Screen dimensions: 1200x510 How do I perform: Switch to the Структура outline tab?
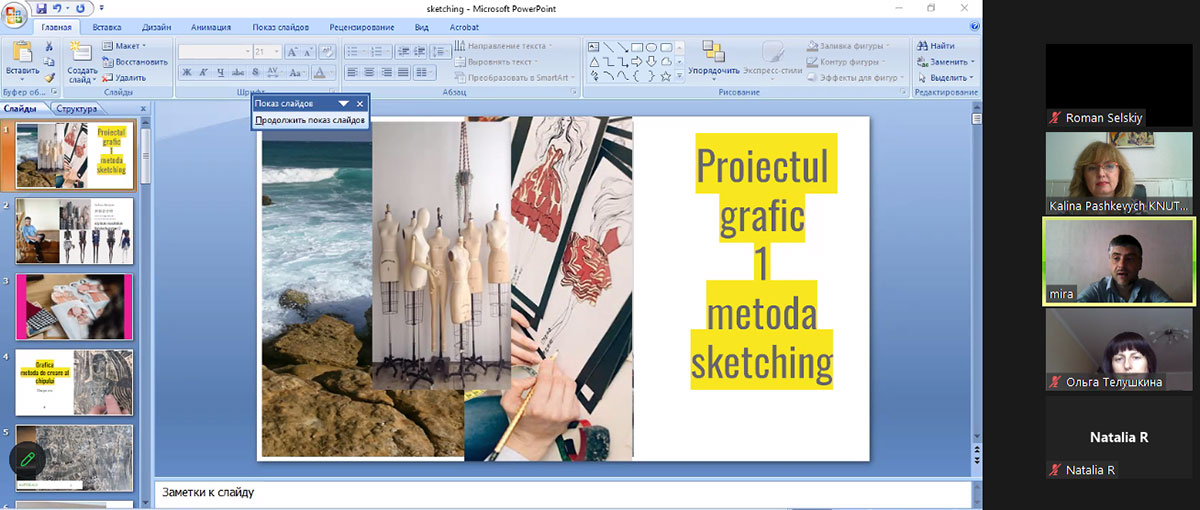coord(77,108)
